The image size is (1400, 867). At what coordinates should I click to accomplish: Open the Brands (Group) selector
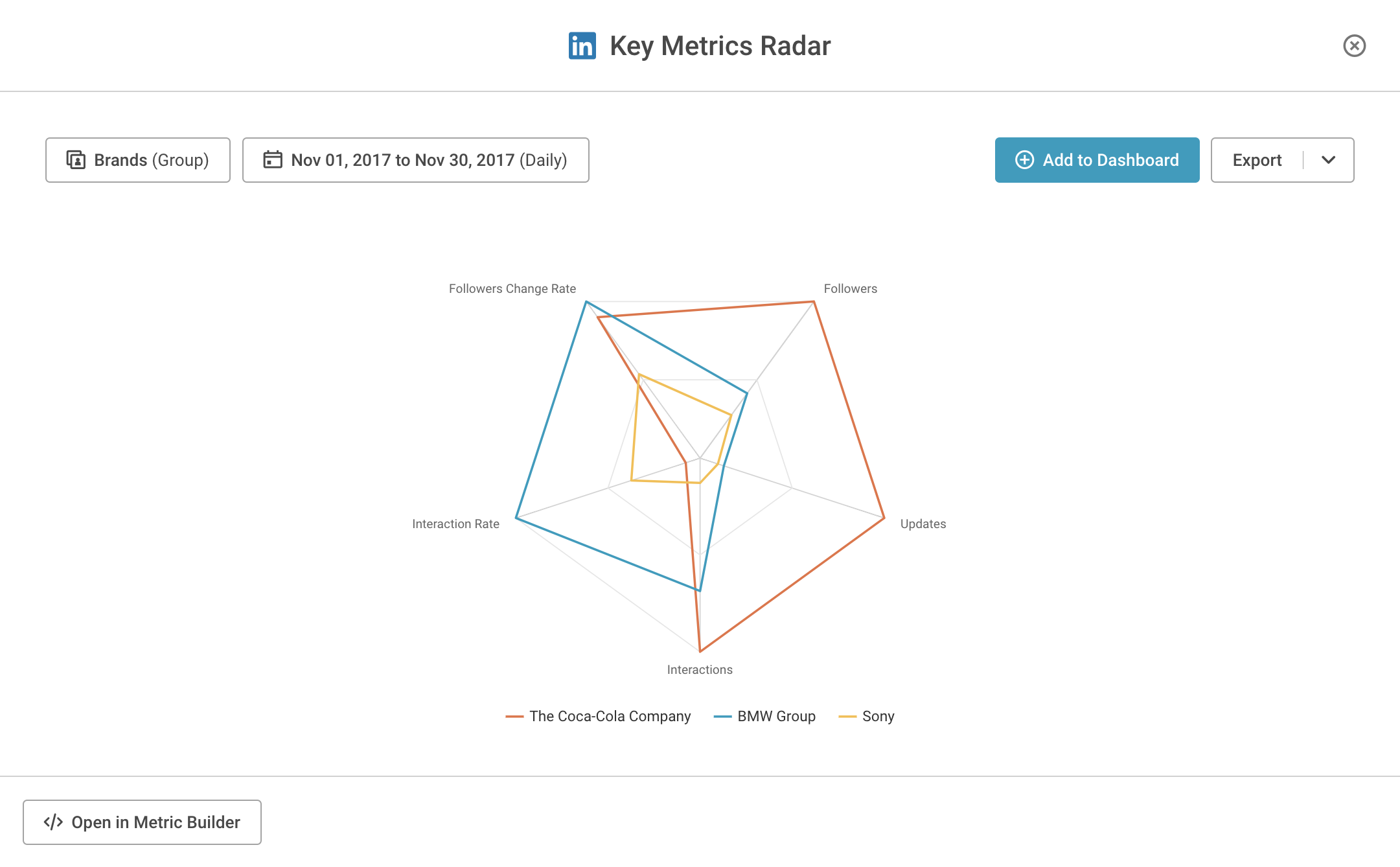coord(138,160)
